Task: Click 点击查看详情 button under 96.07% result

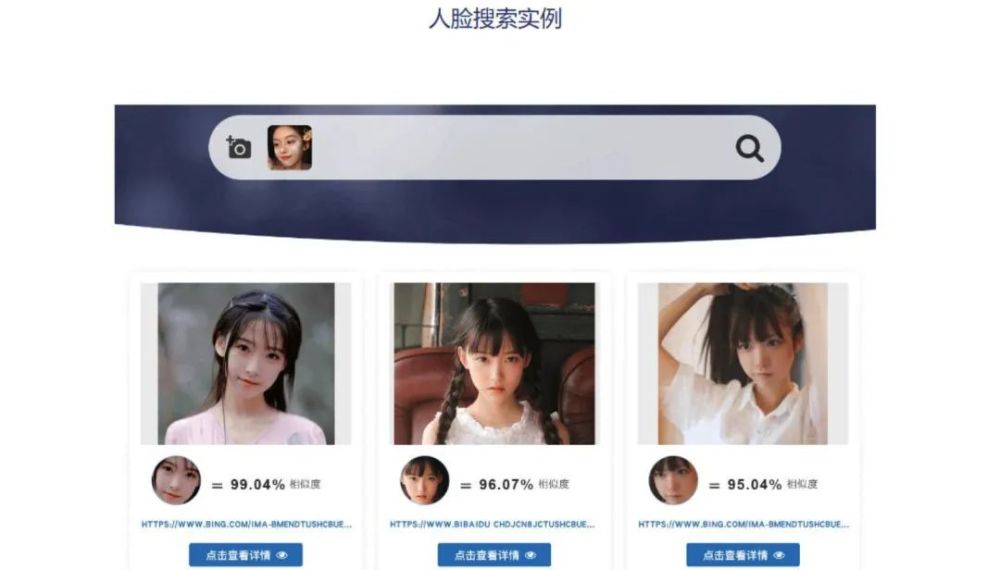Action: (494, 555)
